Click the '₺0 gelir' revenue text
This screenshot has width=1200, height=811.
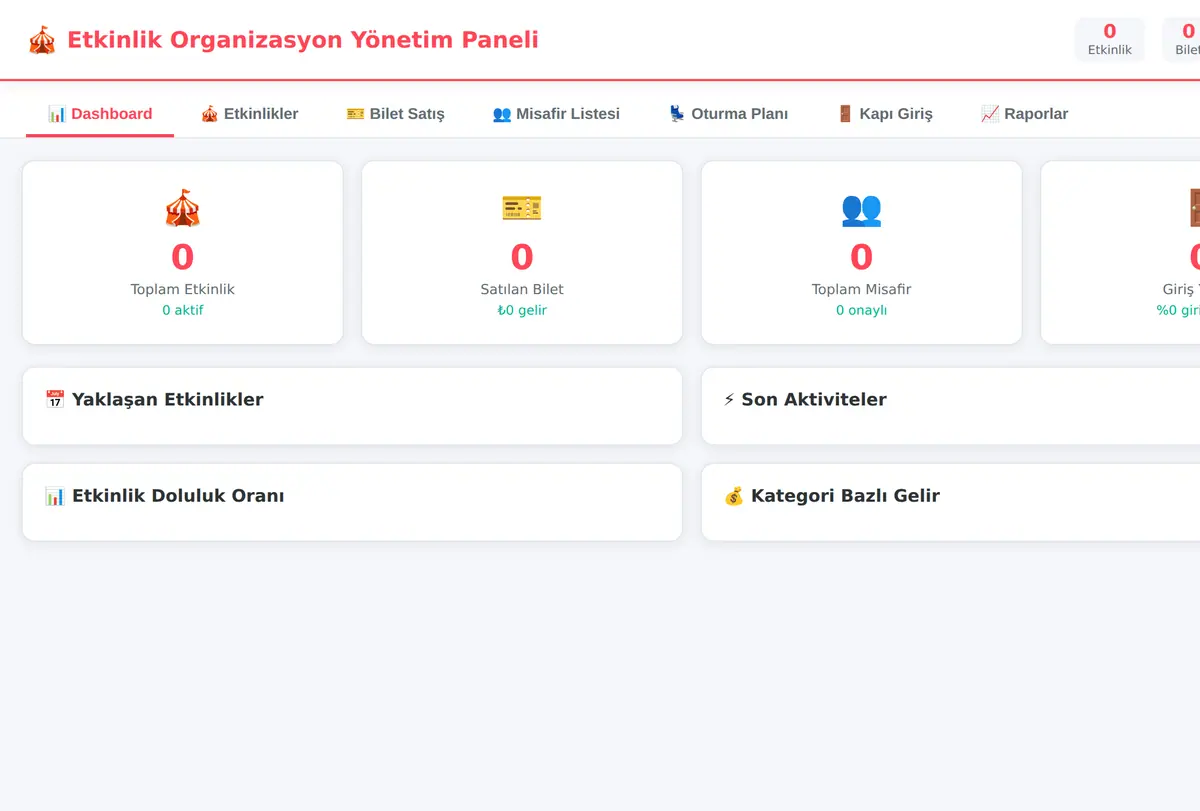coord(522,310)
